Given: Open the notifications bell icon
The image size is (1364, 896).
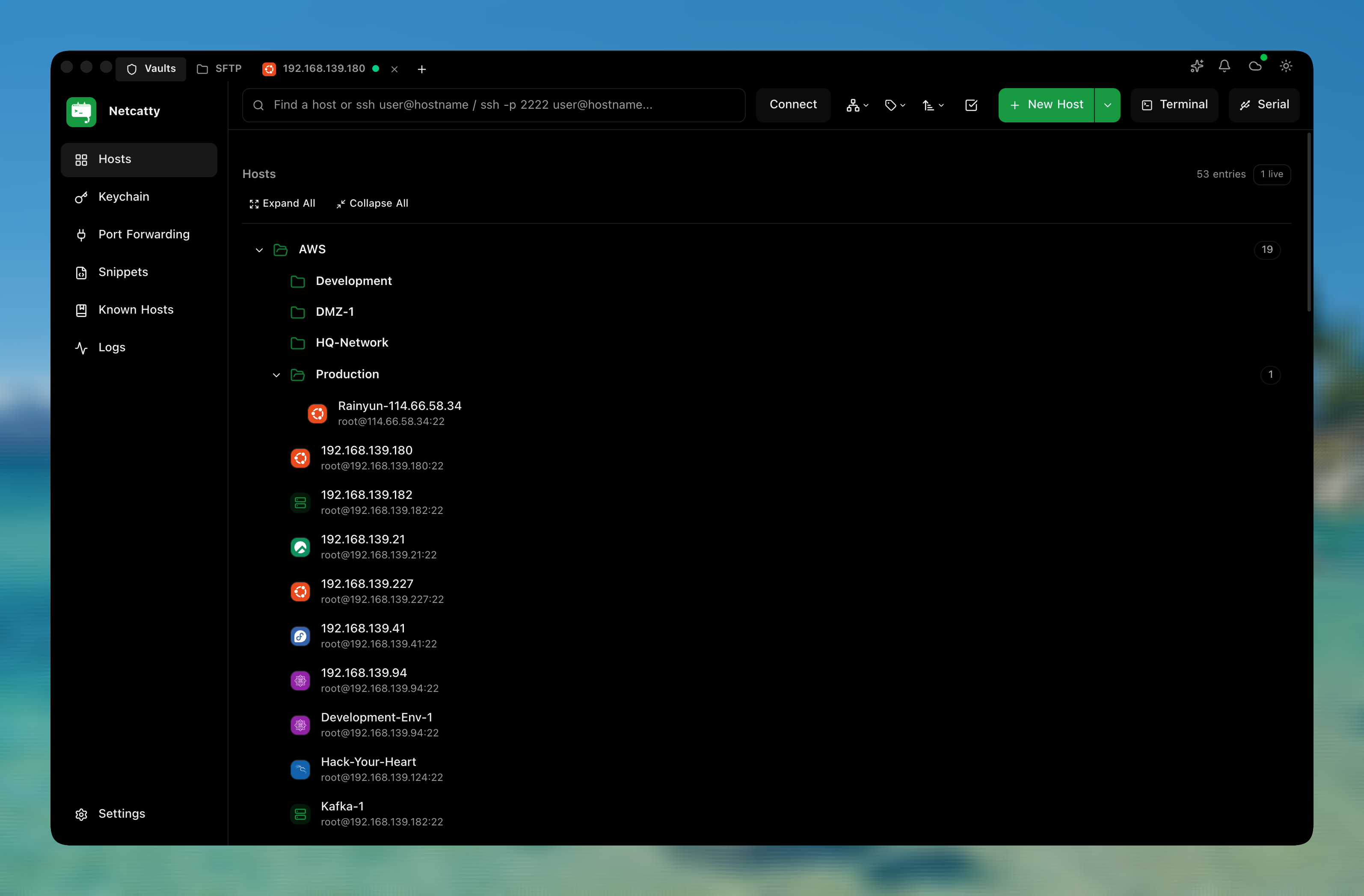Looking at the screenshot, I should (x=1224, y=66).
